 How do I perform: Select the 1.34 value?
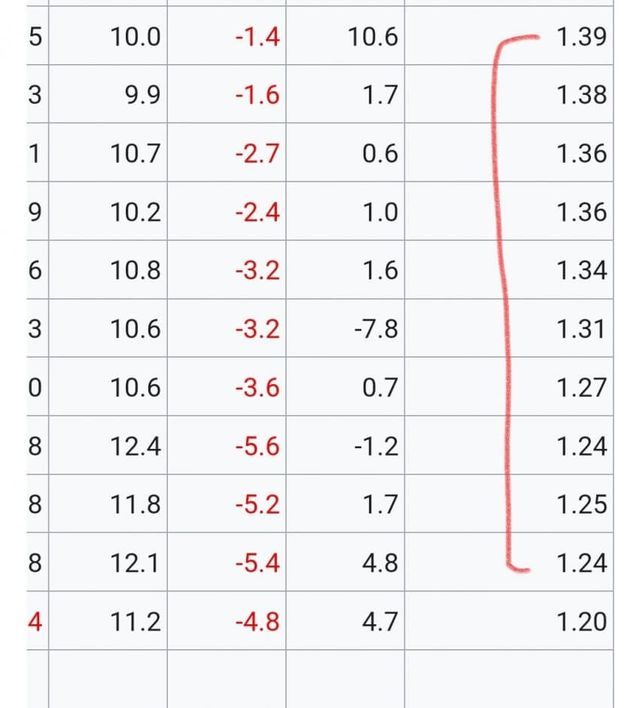581,271
